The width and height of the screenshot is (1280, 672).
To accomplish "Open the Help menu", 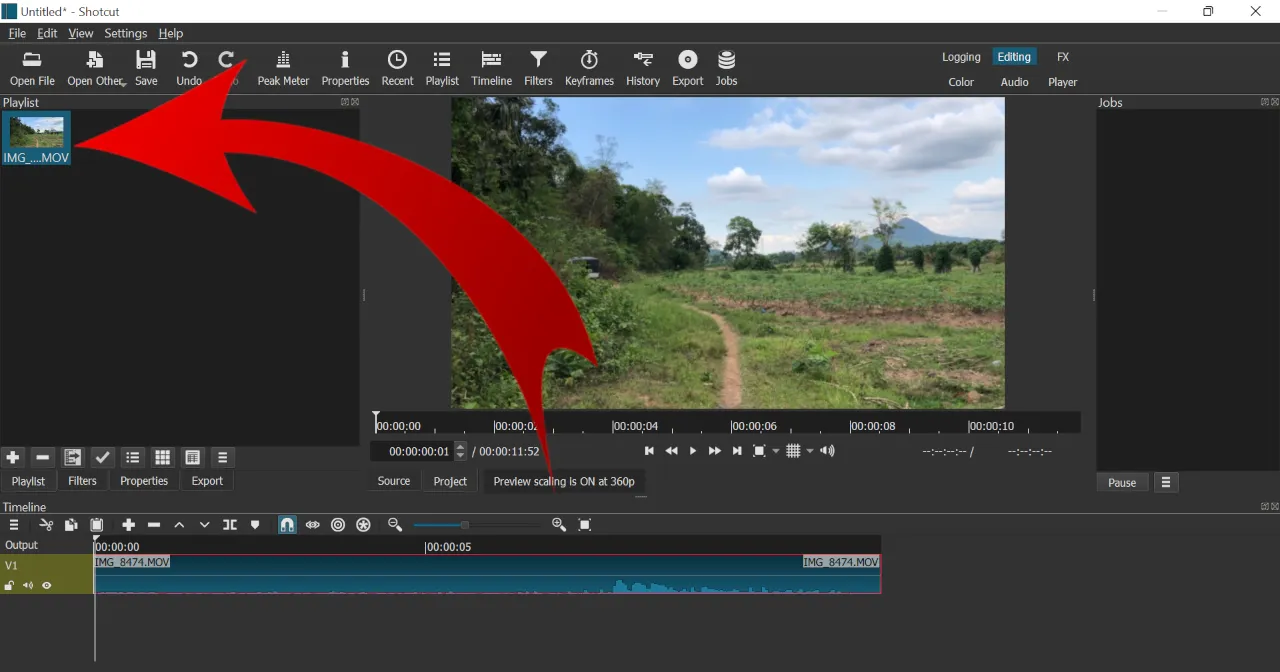I will [171, 33].
